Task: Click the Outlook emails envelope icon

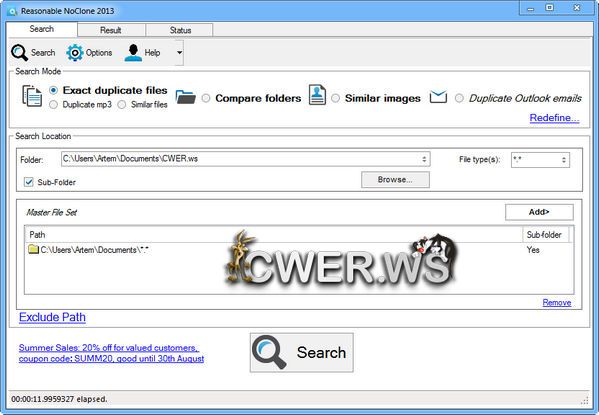Action: 438,97
